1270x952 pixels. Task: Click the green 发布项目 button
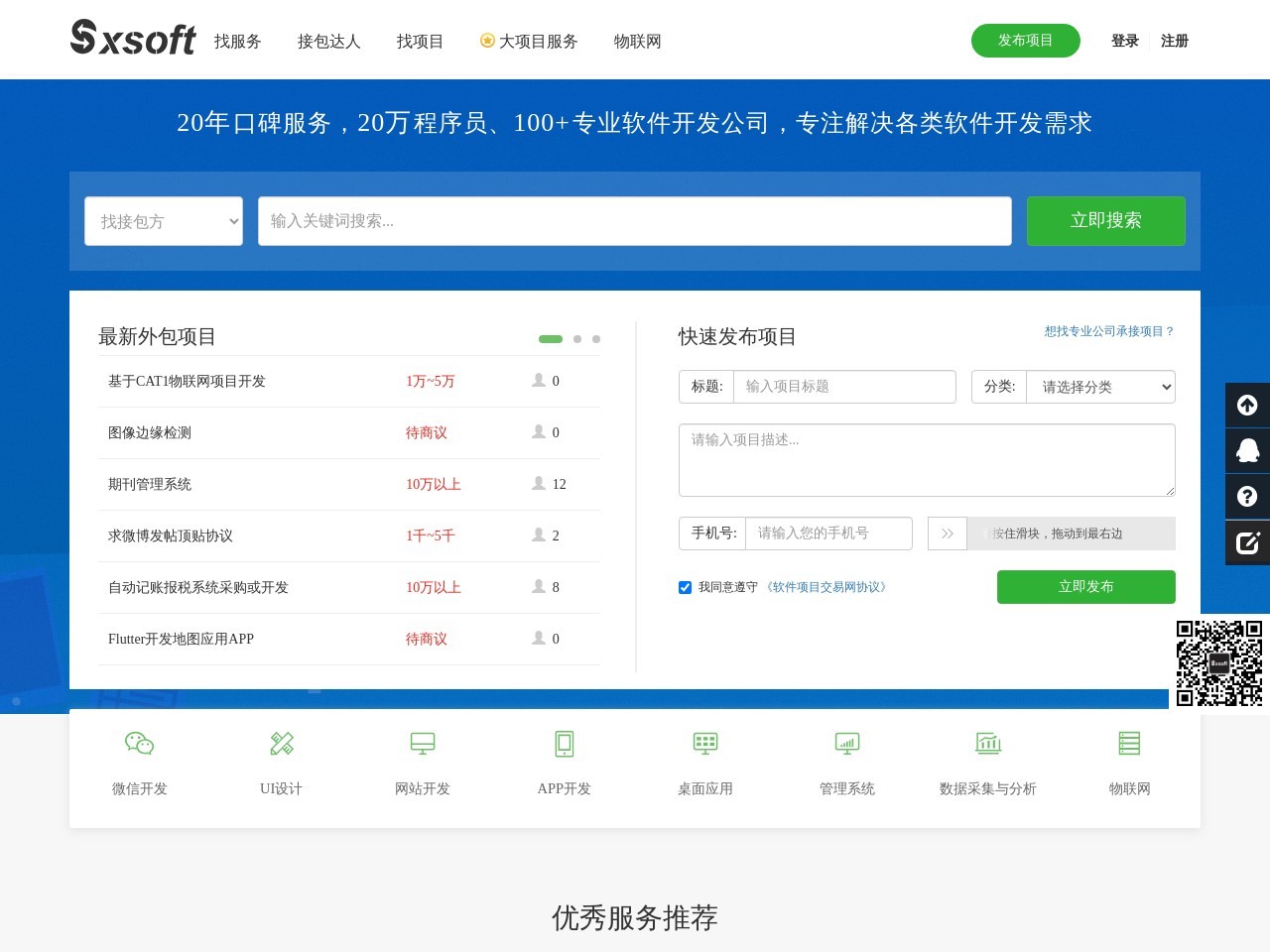tap(1025, 41)
